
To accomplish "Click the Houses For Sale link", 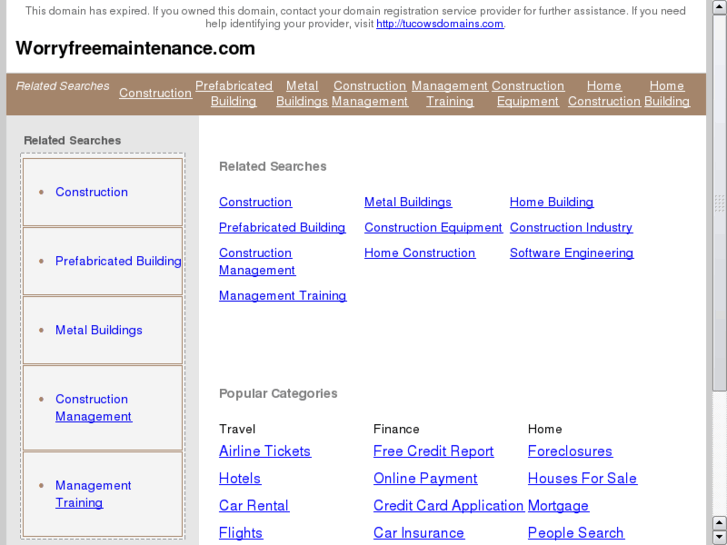I will 582,478.
